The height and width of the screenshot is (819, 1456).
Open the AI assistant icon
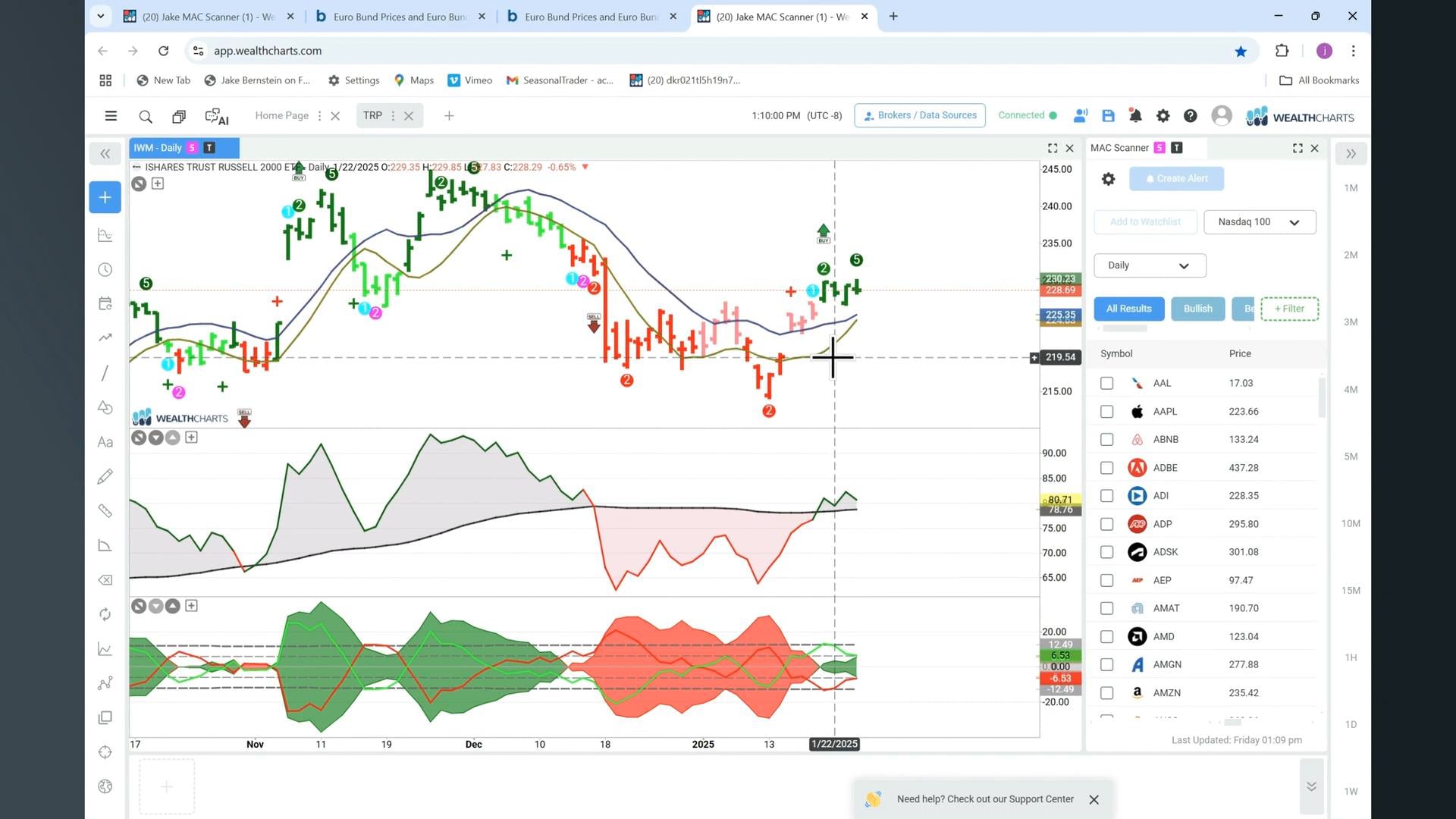217,116
